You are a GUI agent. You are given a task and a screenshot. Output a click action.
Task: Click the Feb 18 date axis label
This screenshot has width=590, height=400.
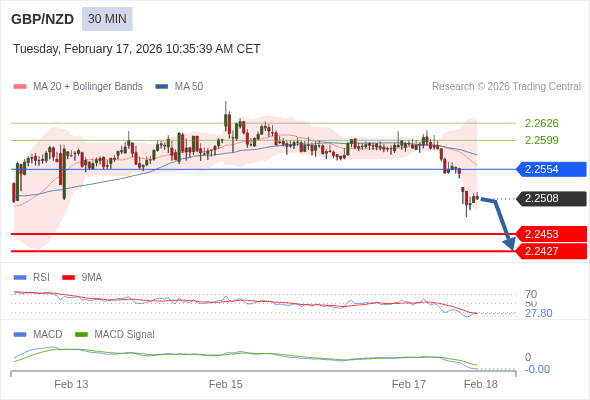tap(481, 384)
